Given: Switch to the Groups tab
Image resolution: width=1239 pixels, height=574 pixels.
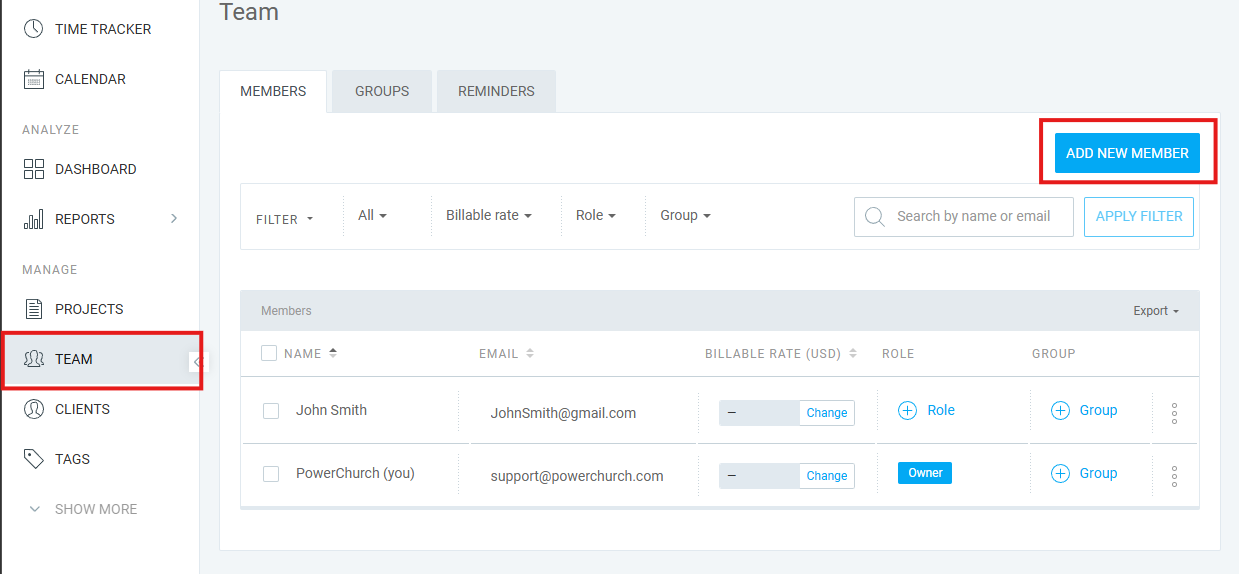Looking at the screenshot, I should (382, 91).
